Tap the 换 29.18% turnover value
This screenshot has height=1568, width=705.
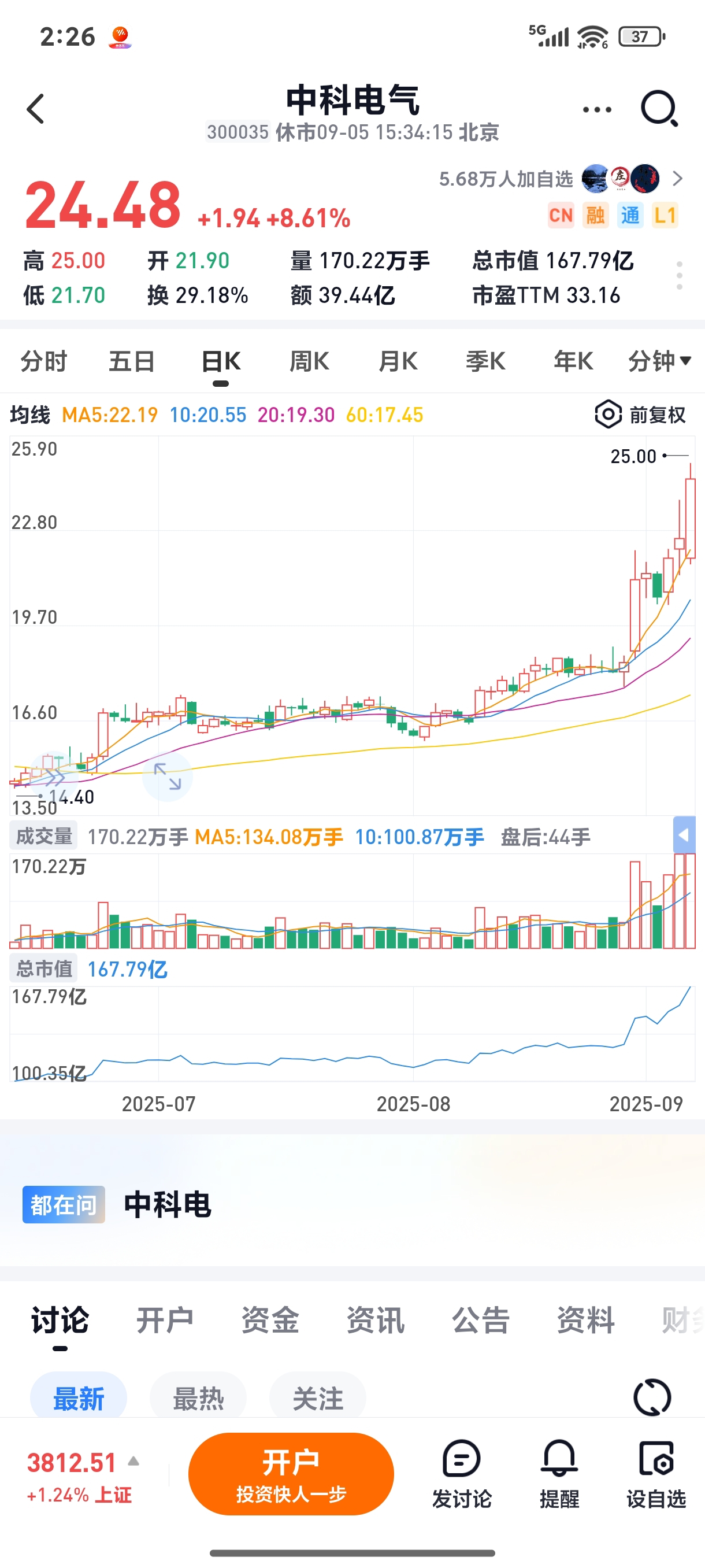[x=198, y=295]
